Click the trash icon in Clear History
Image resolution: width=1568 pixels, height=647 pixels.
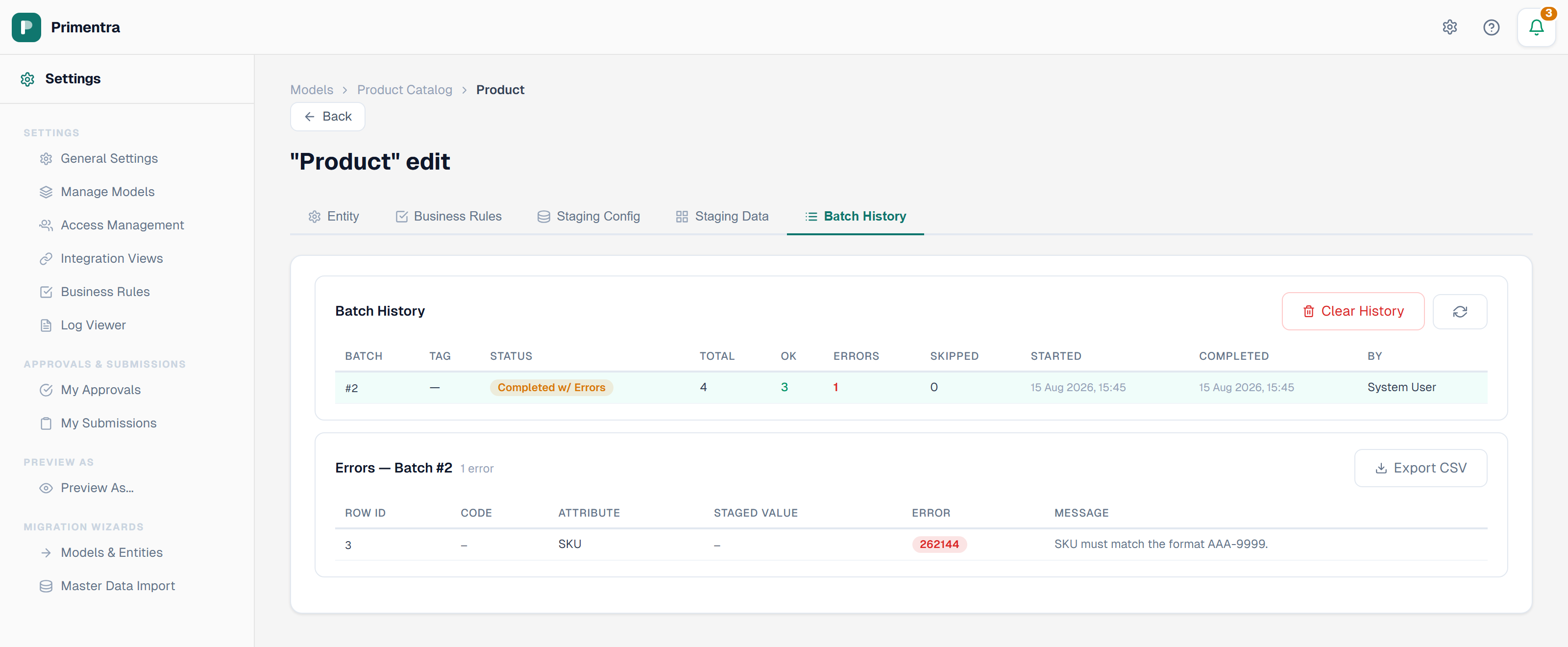point(1308,312)
